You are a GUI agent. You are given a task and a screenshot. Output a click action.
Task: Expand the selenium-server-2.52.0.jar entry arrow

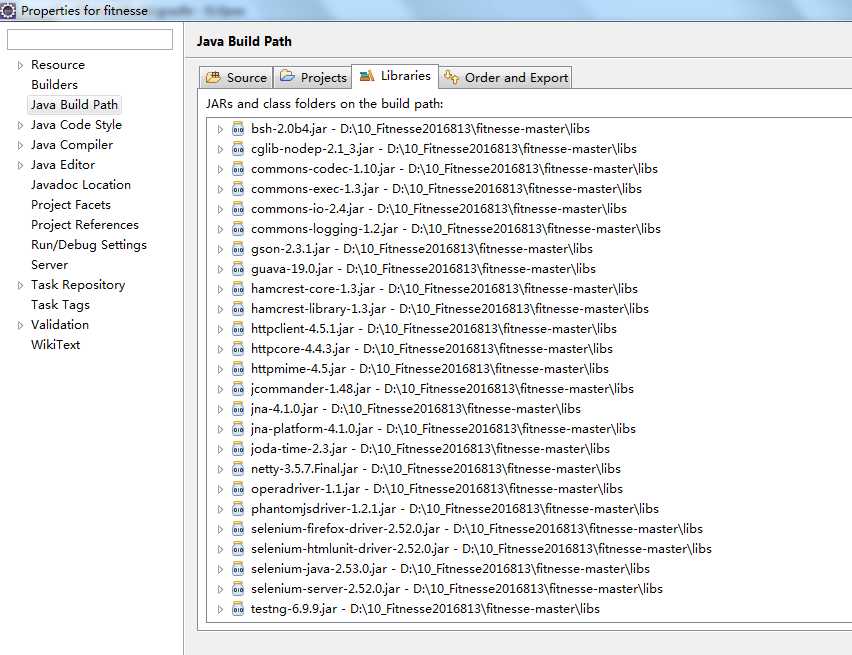220,589
